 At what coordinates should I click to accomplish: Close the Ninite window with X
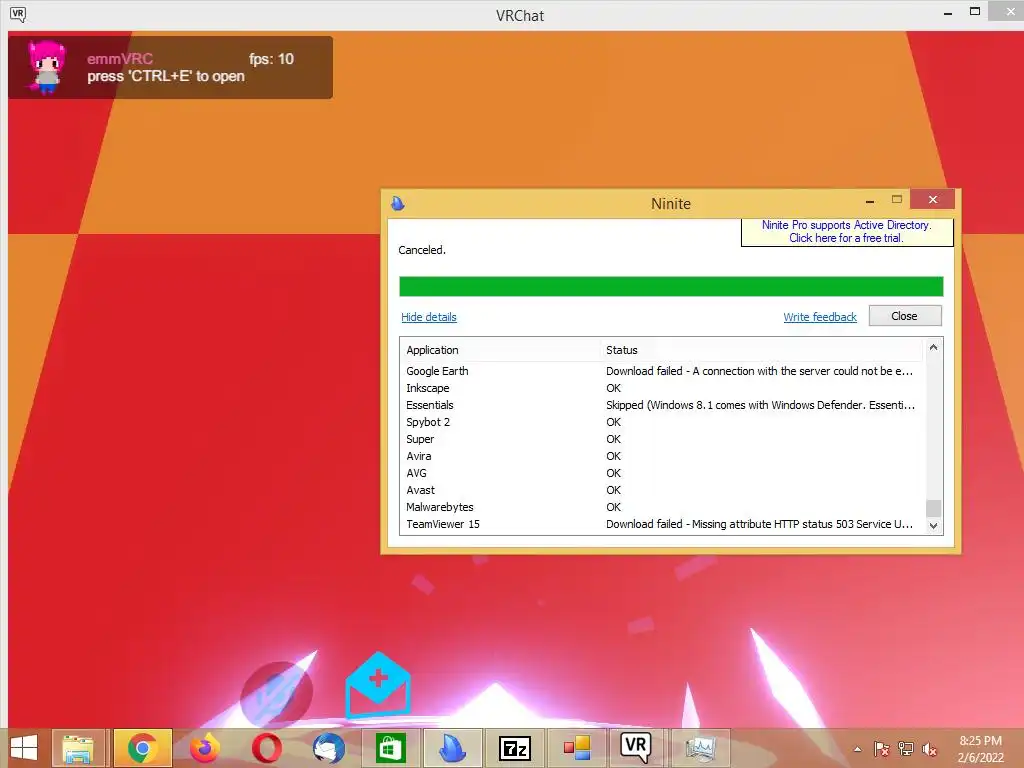(x=933, y=199)
